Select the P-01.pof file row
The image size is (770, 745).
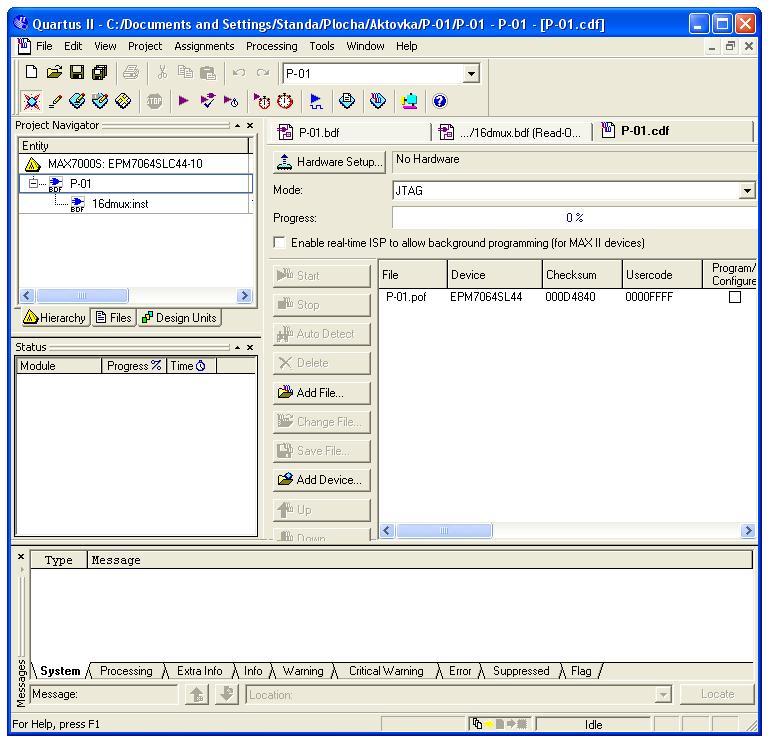pyautogui.click(x=567, y=297)
